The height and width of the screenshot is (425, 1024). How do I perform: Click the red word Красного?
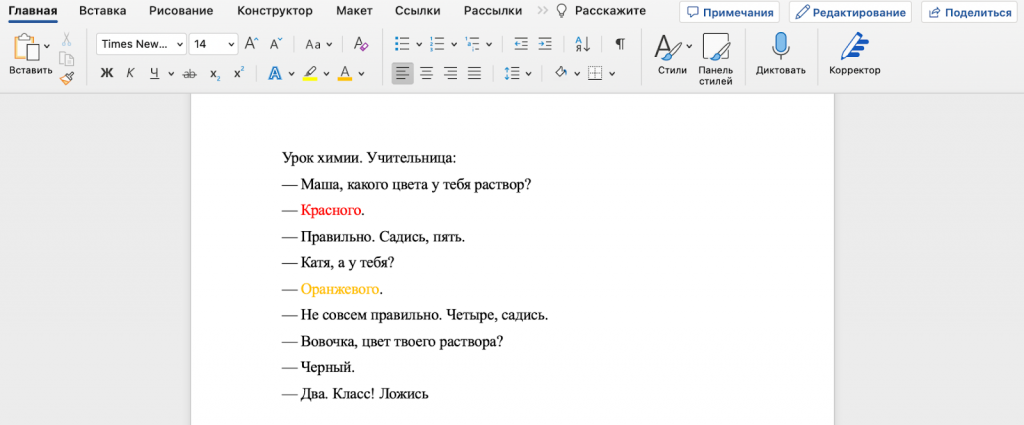tap(331, 211)
